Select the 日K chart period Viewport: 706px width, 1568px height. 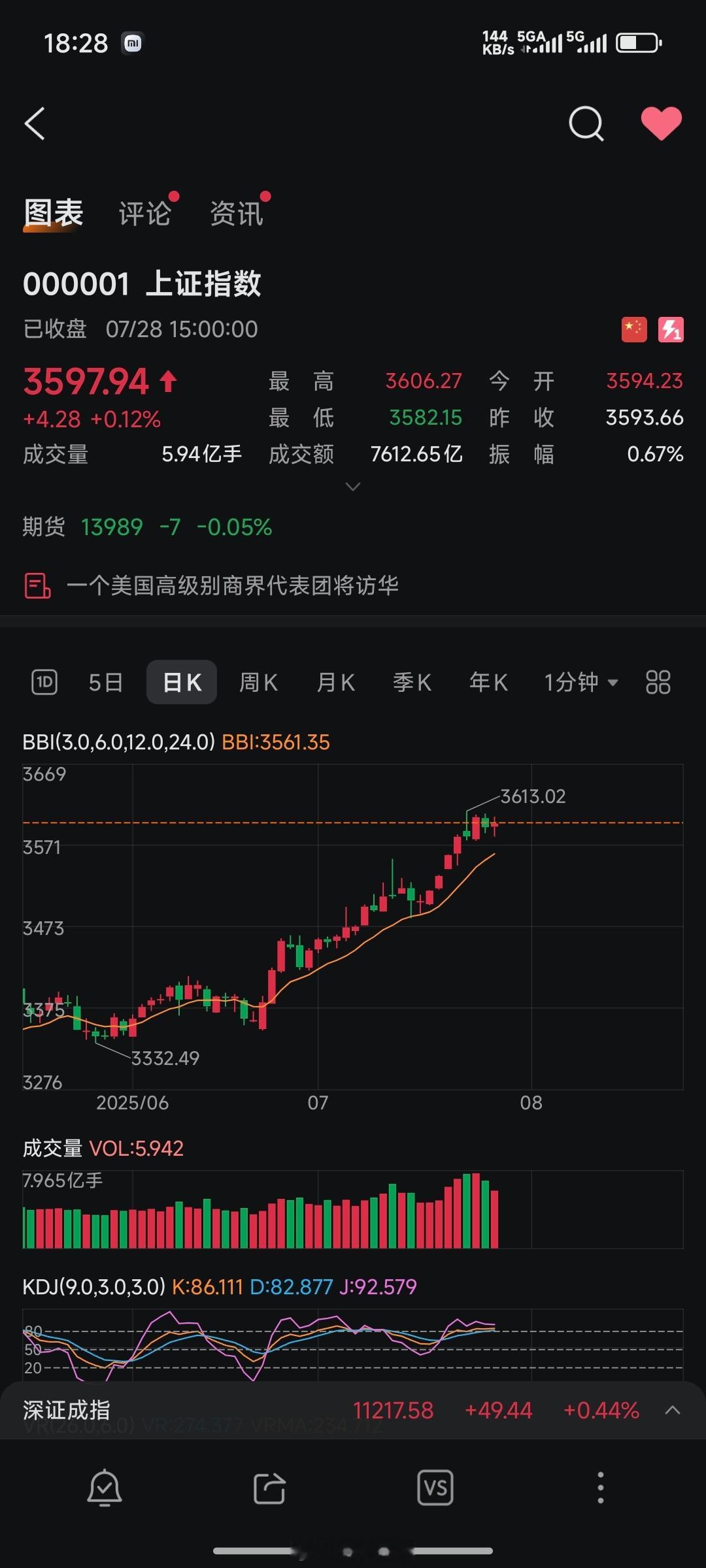[182, 682]
